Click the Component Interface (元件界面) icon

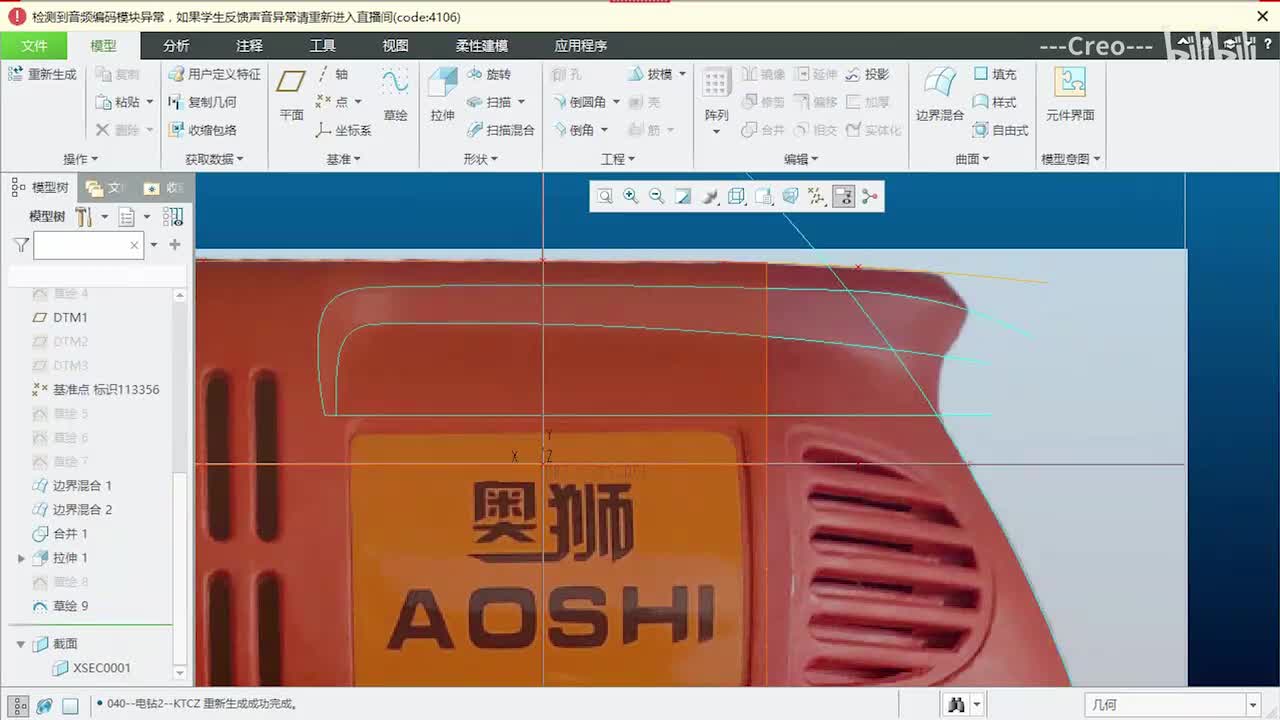pos(1070,94)
